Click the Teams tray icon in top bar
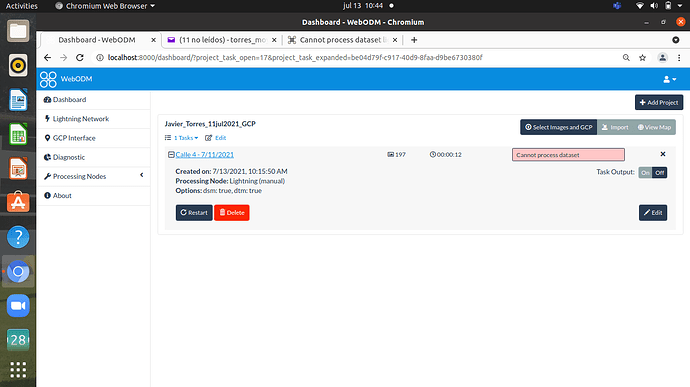 pyautogui.click(x=617, y=6)
